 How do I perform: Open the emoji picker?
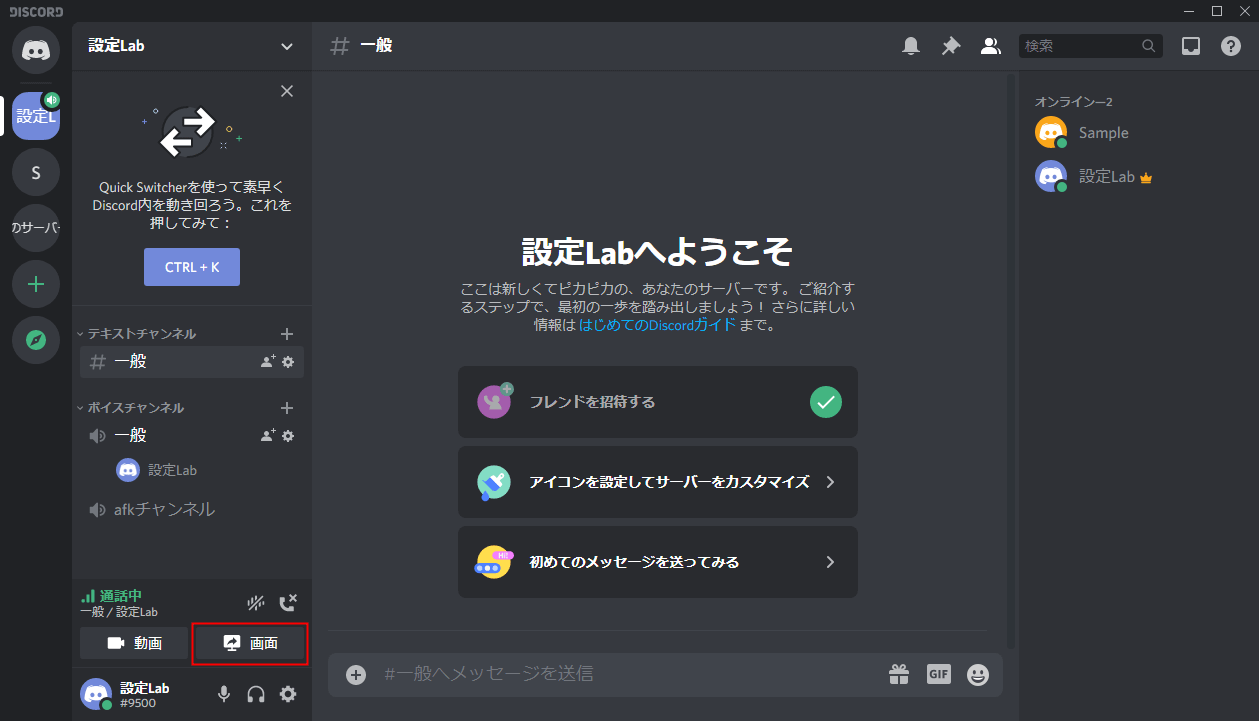click(978, 675)
